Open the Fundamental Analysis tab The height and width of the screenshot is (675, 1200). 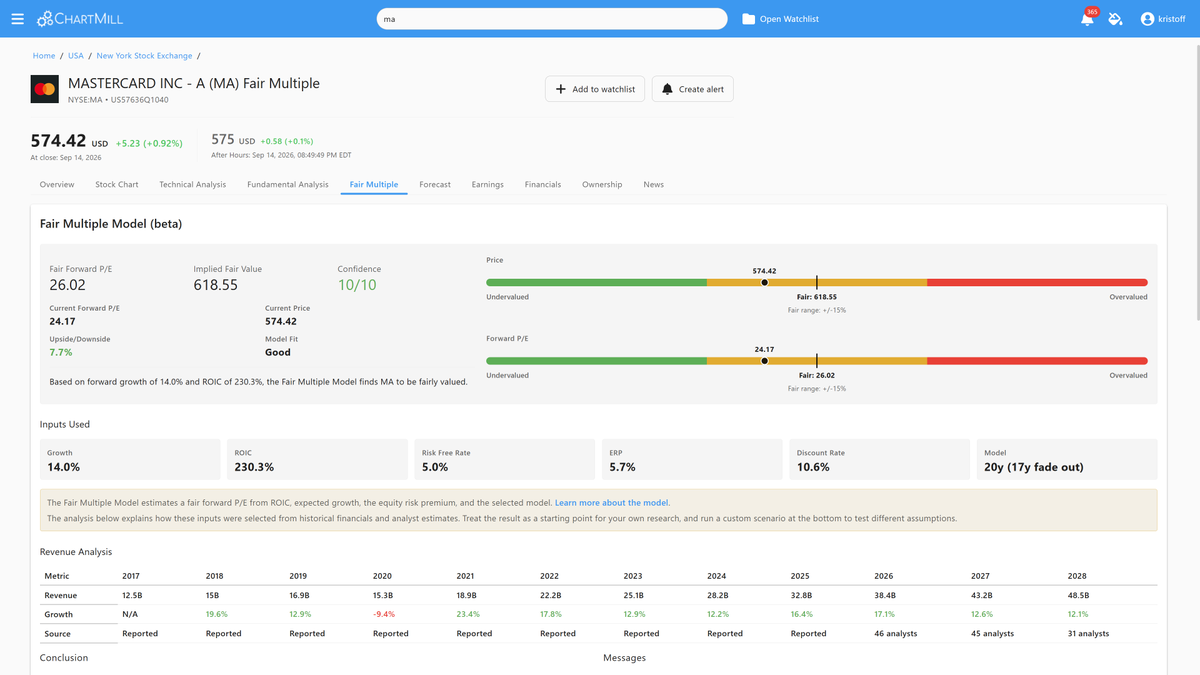(288, 185)
